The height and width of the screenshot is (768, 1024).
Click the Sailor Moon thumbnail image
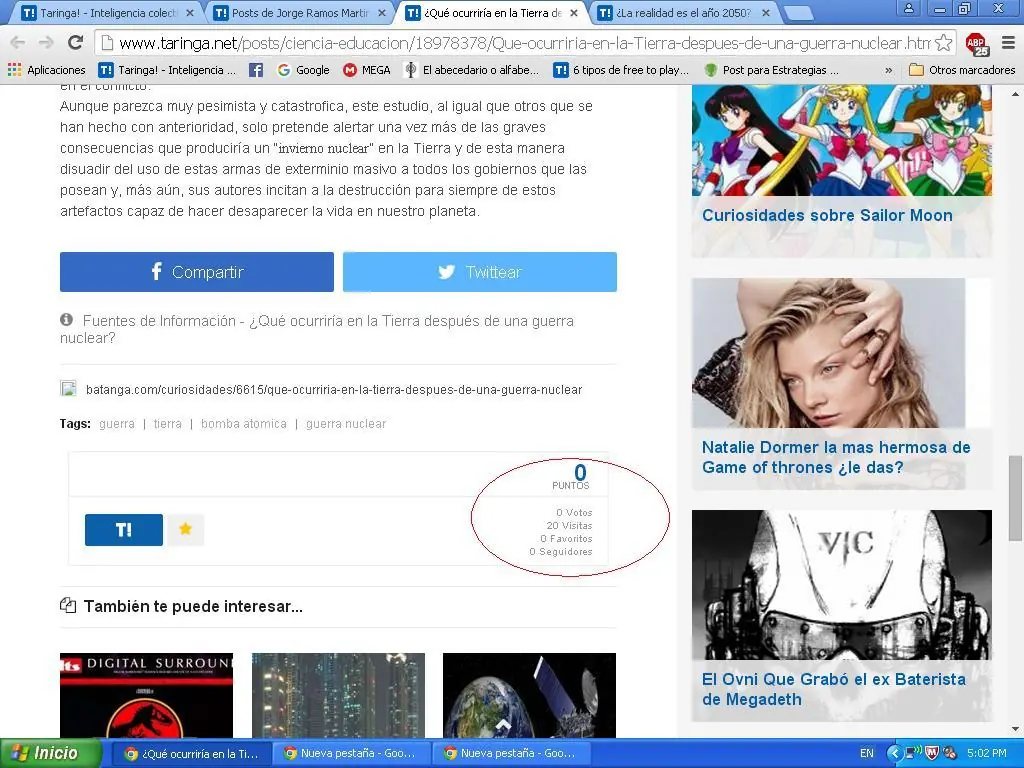(842, 140)
